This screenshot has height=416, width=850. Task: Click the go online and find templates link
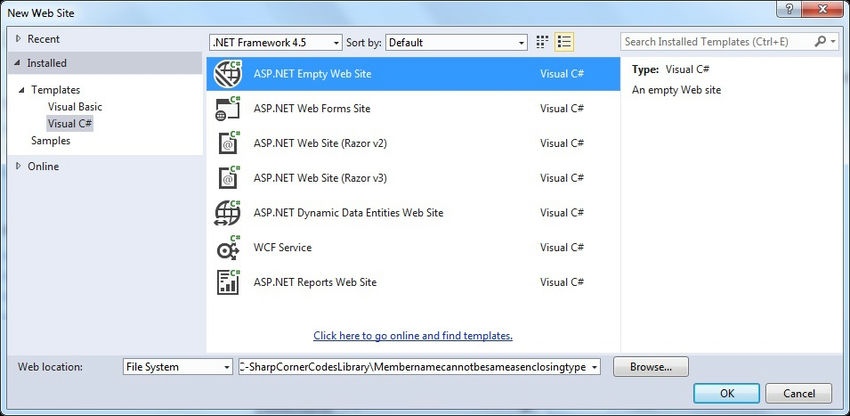coord(413,336)
